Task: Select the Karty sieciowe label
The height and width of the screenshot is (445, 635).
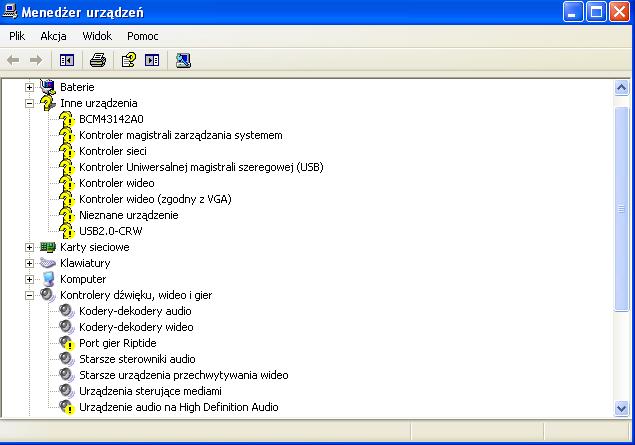Action: pos(95,247)
